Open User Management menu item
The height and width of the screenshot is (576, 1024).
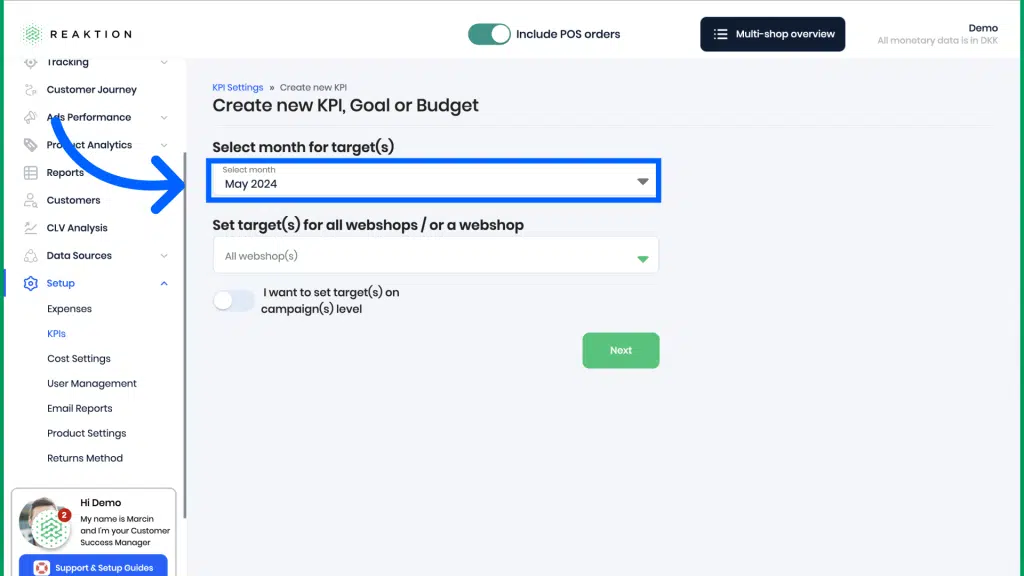pyautogui.click(x=92, y=383)
